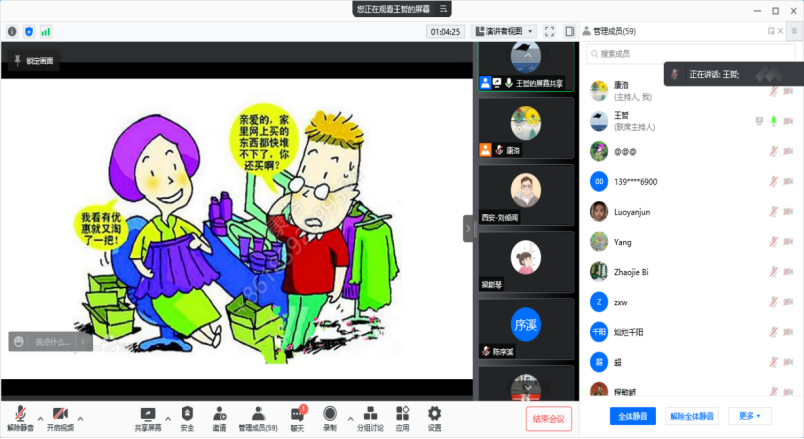Click the 结束会议 end meeting button

click(x=549, y=419)
